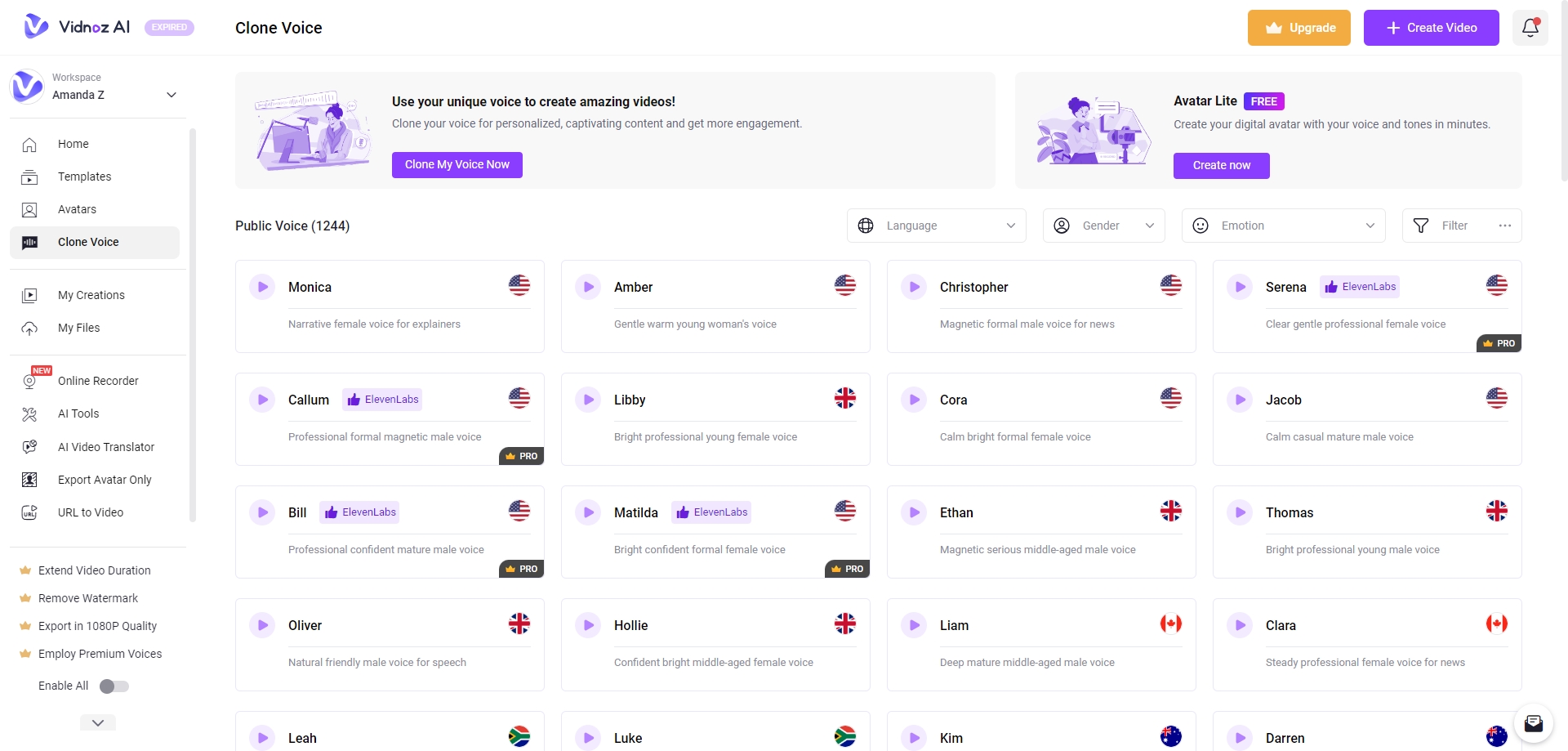The width and height of the screenshot is (1568, 751).
Task: Open Templates from sidebar
Action: point(95,177)
